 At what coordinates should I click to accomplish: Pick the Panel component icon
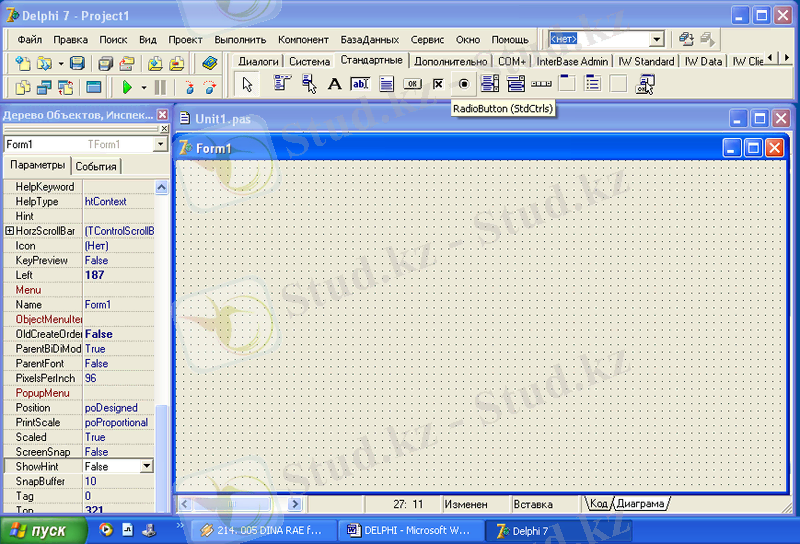coord(618,83)
